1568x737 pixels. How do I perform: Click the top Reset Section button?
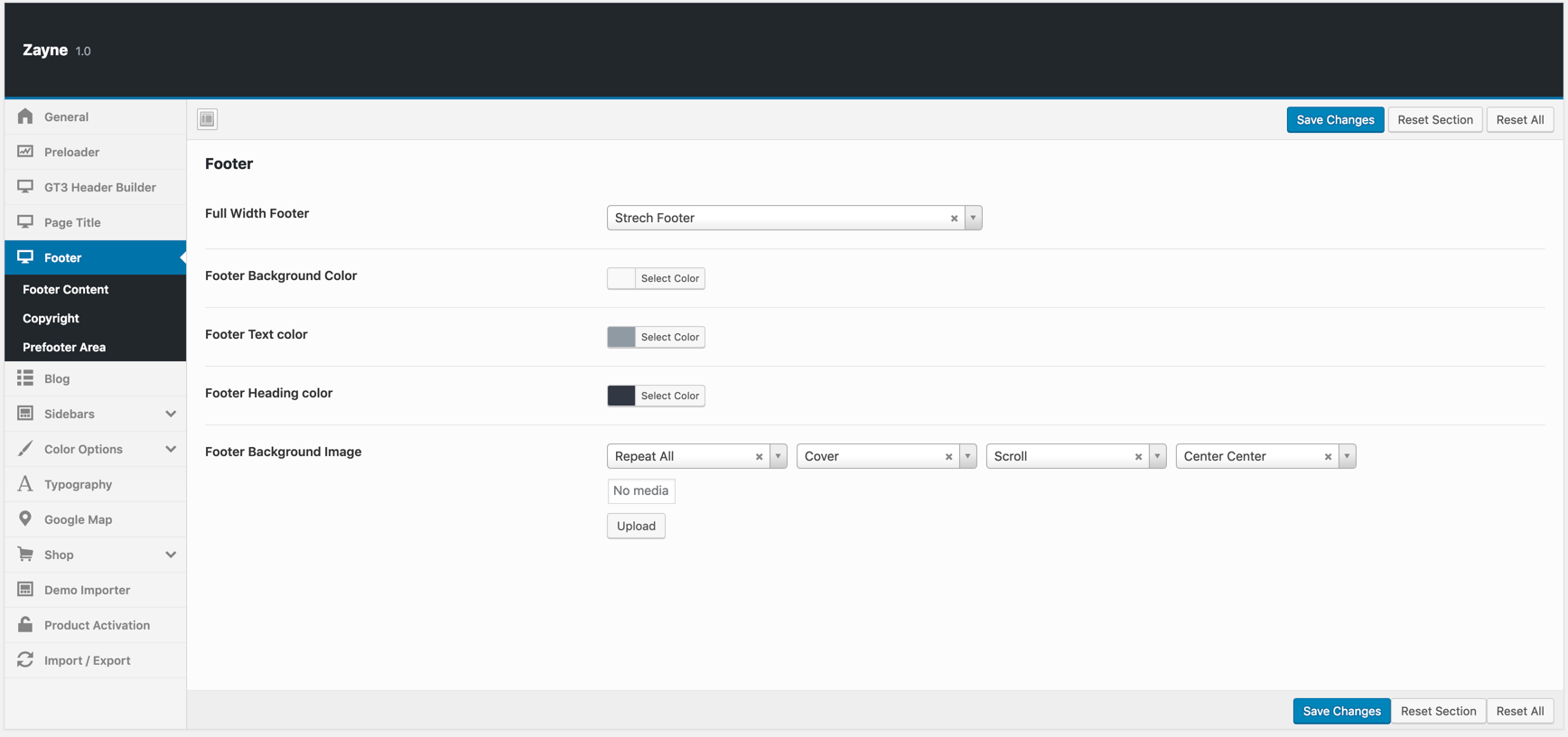pyautogui.click(x=1435, y=119)
